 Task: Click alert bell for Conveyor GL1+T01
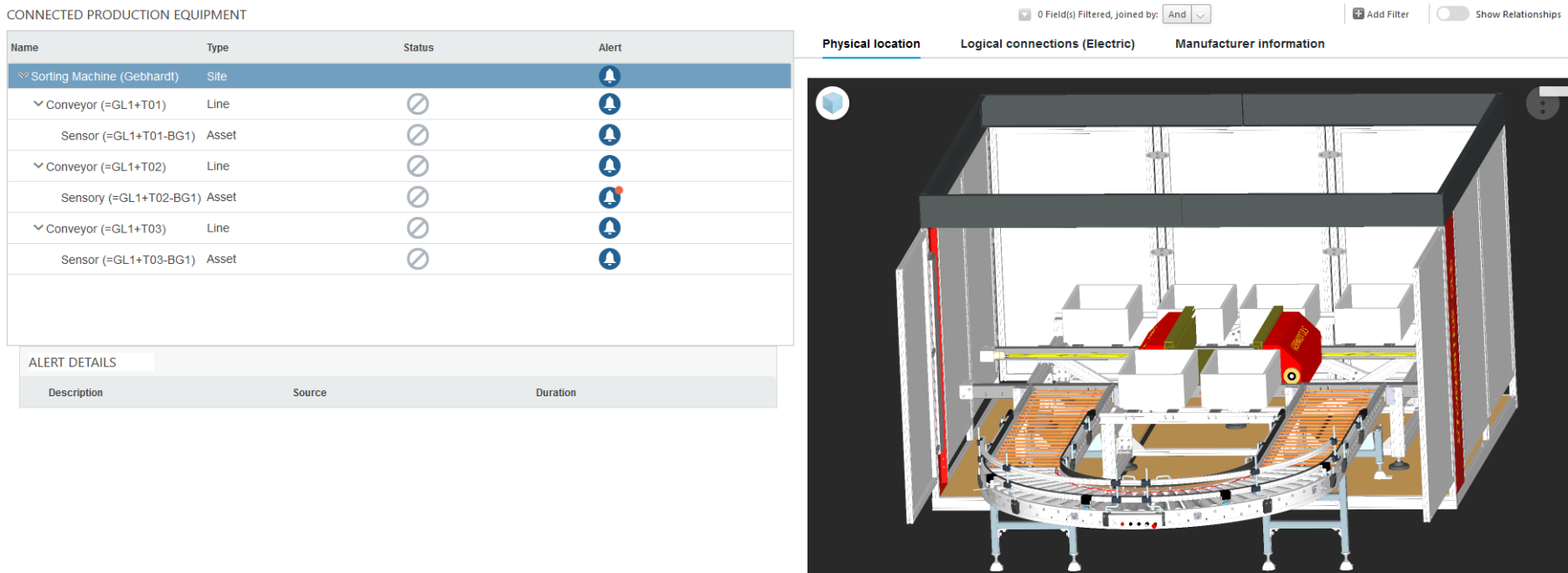610,104
